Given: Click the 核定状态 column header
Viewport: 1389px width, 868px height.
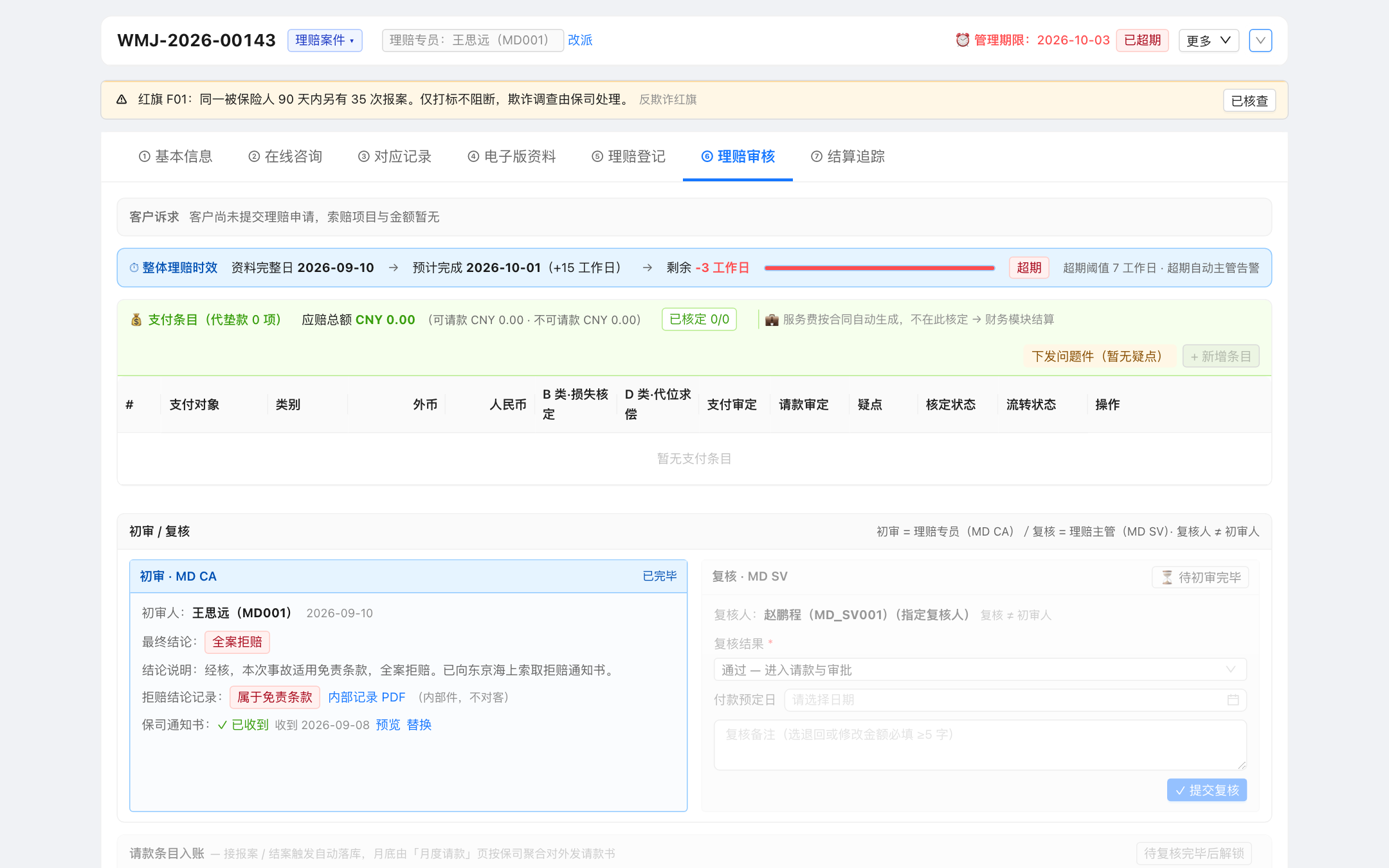Looking at the screenshot, I should click(x=950, y=404).
